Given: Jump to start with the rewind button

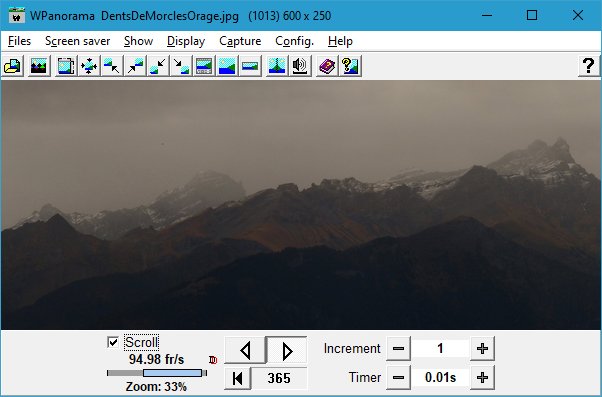Looking at the screenshot, I should pyautogui.click(x=238, y=378).
